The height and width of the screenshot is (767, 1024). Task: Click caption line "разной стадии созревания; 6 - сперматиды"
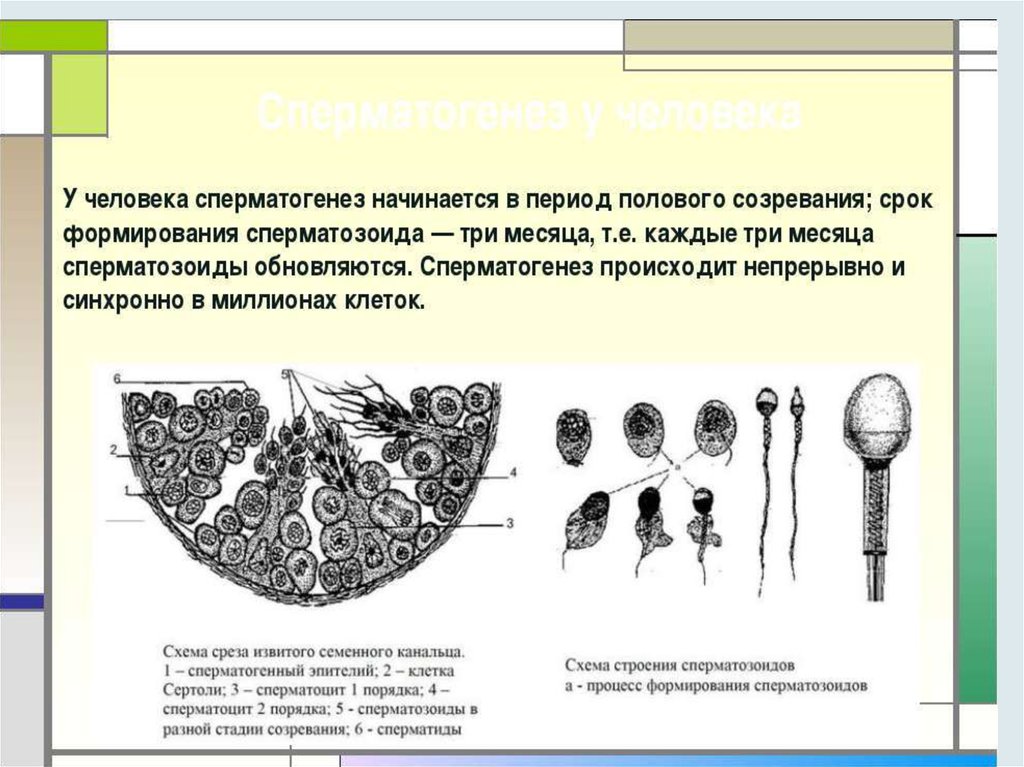pyautogui.click(x=313, y=728)
